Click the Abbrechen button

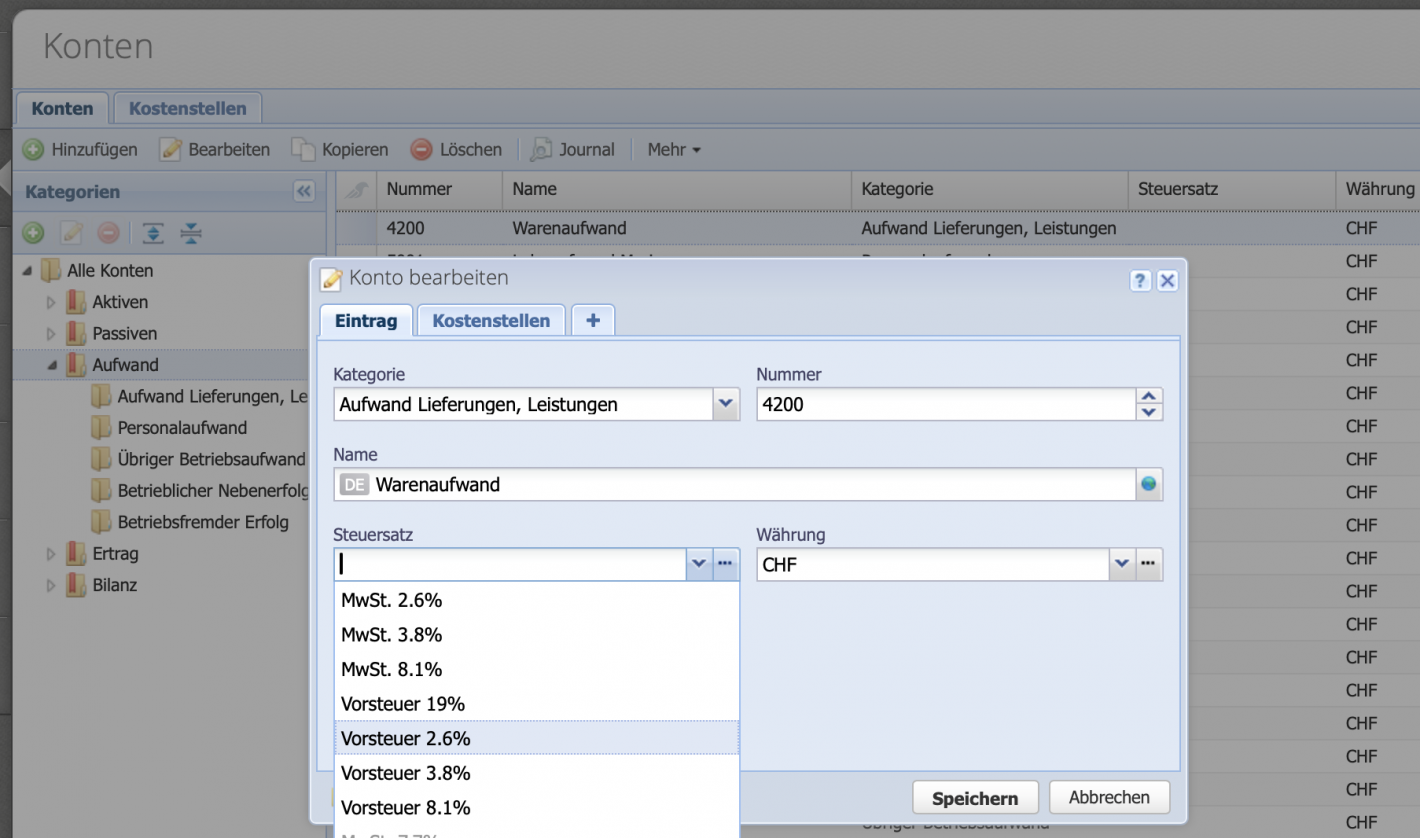coord(1109,797)
